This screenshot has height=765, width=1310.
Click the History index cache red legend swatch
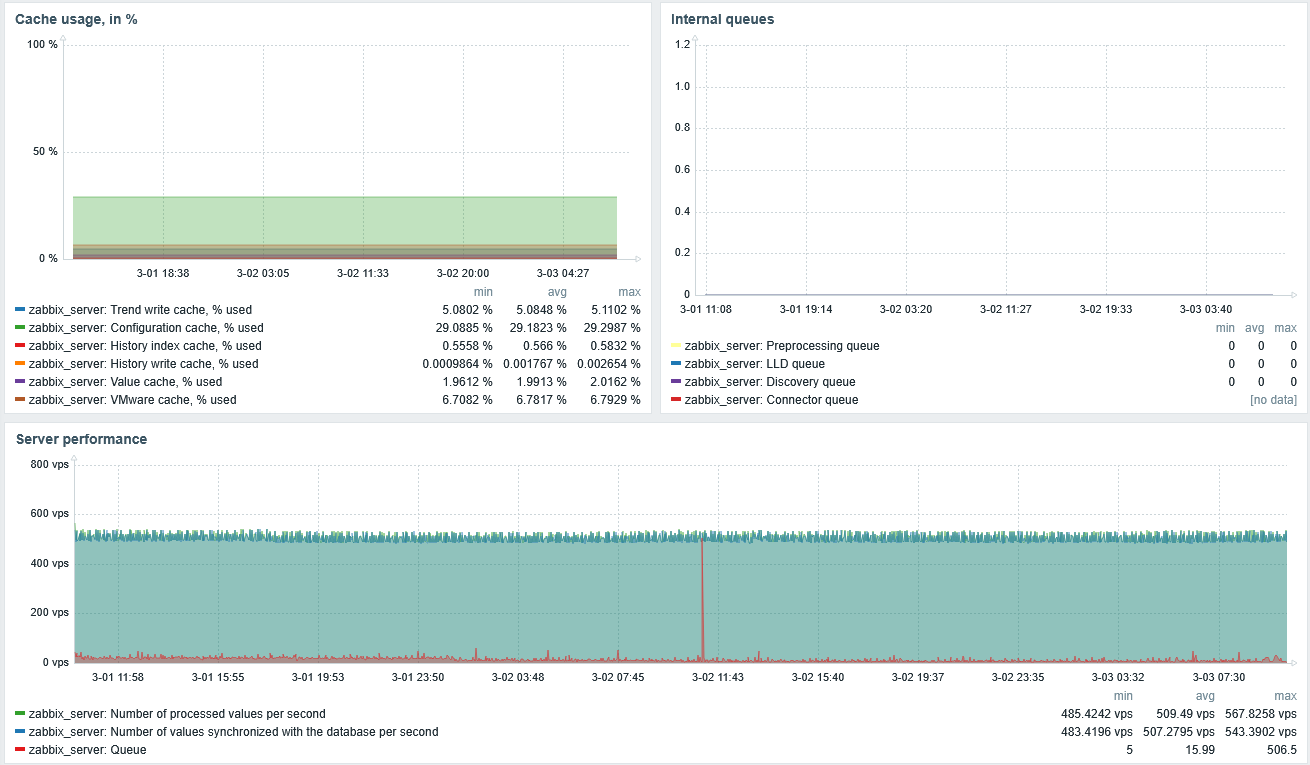pos(20,346)
